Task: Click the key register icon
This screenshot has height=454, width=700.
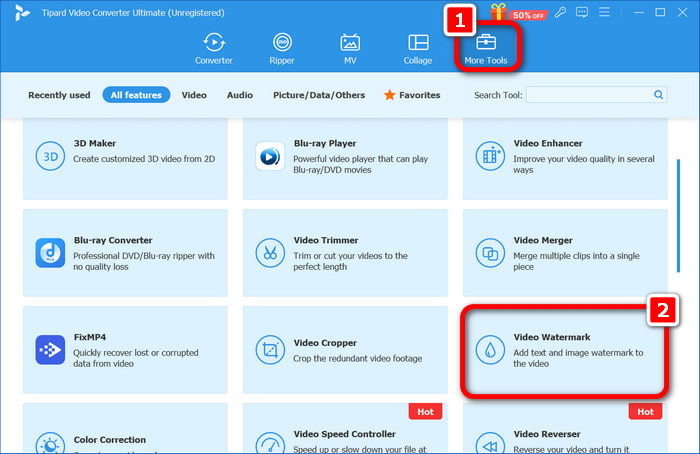Action: [560, 12]
